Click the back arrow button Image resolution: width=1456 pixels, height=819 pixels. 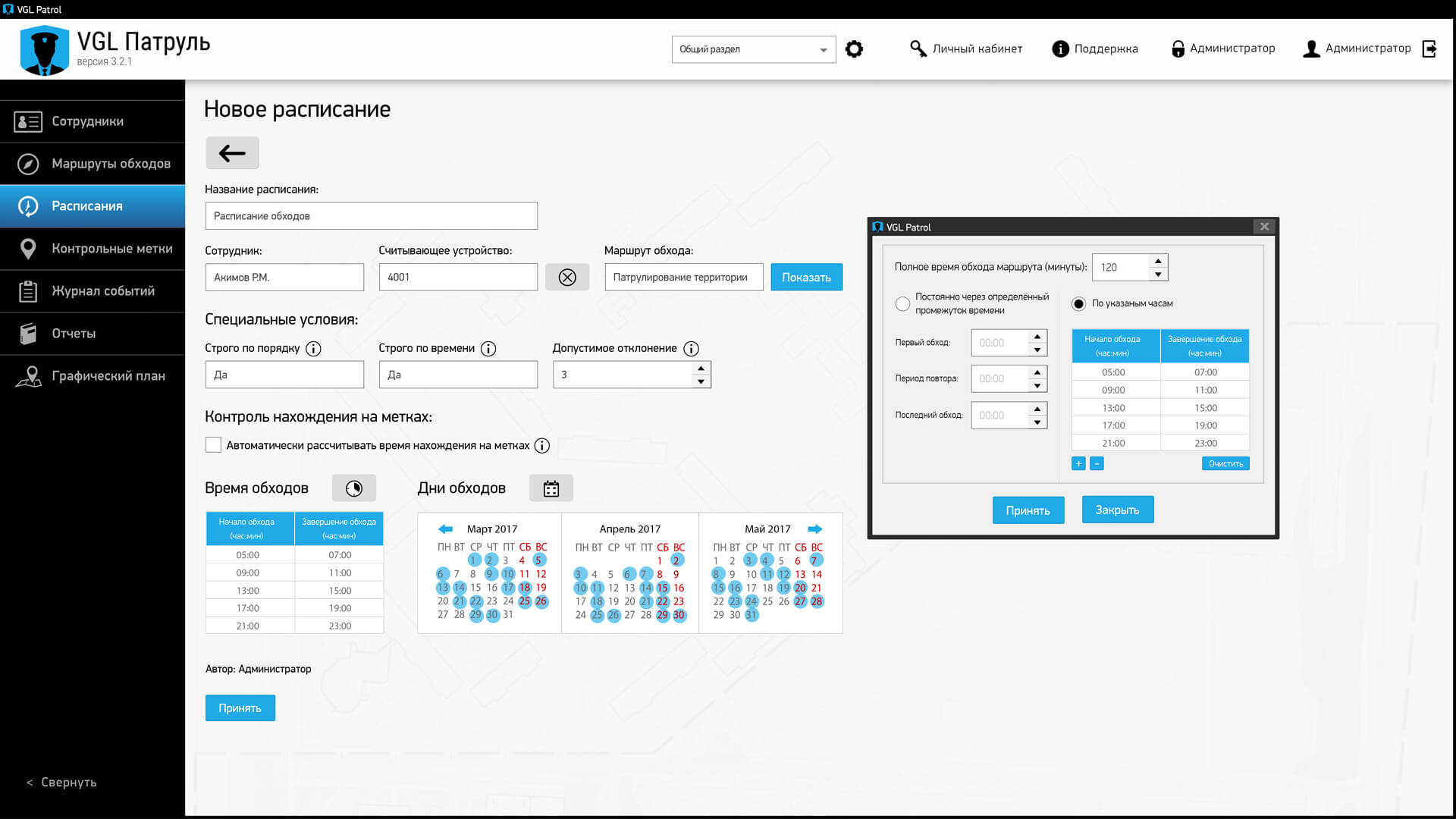pos(232,153)
